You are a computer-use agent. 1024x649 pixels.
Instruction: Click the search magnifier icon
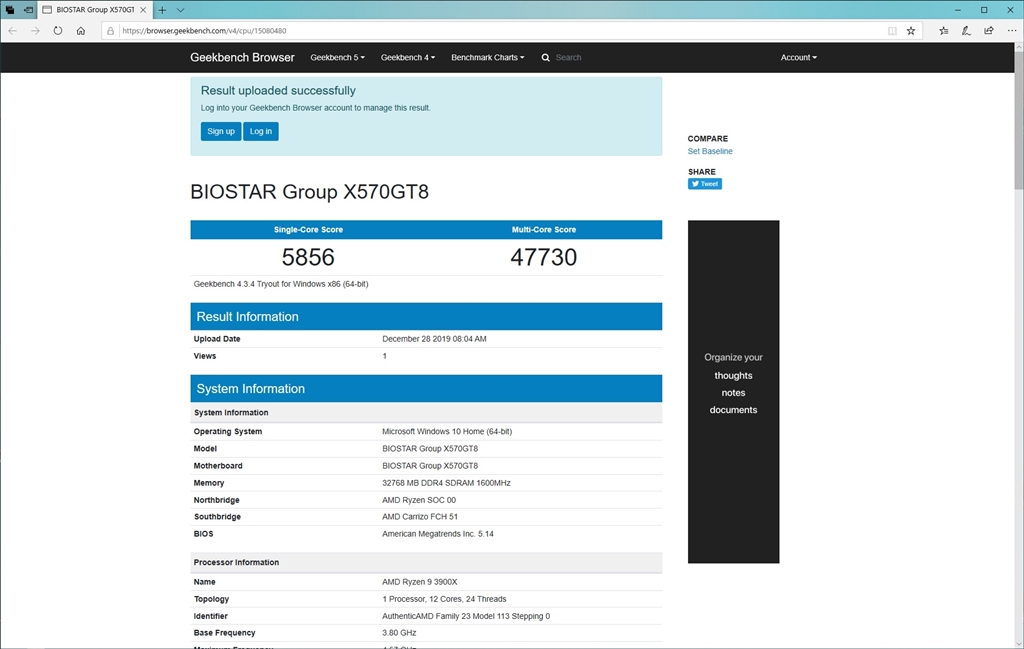[x=546, y=57]
